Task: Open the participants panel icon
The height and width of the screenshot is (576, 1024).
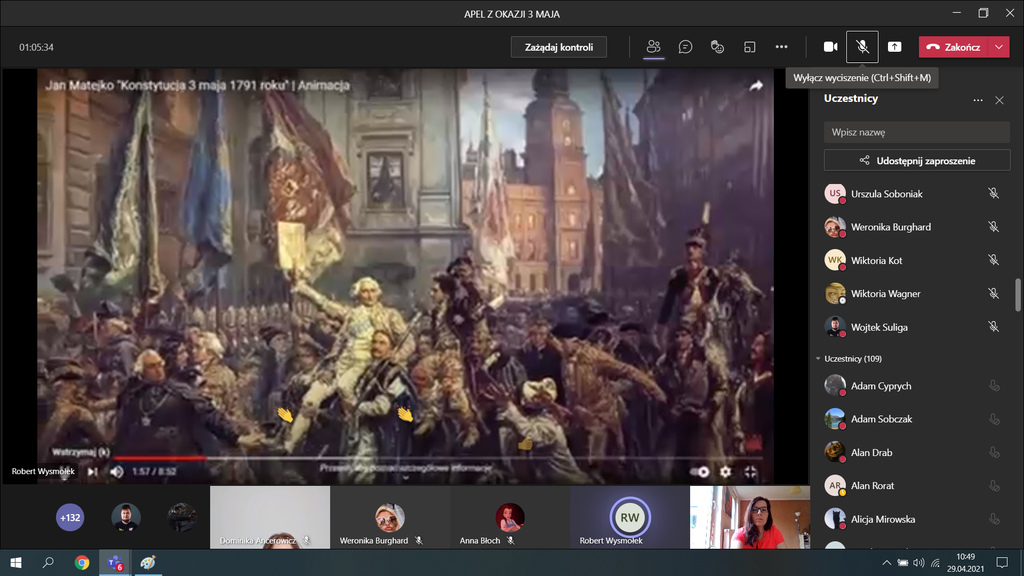Action: pyautogui.click(x=653, y=47)
